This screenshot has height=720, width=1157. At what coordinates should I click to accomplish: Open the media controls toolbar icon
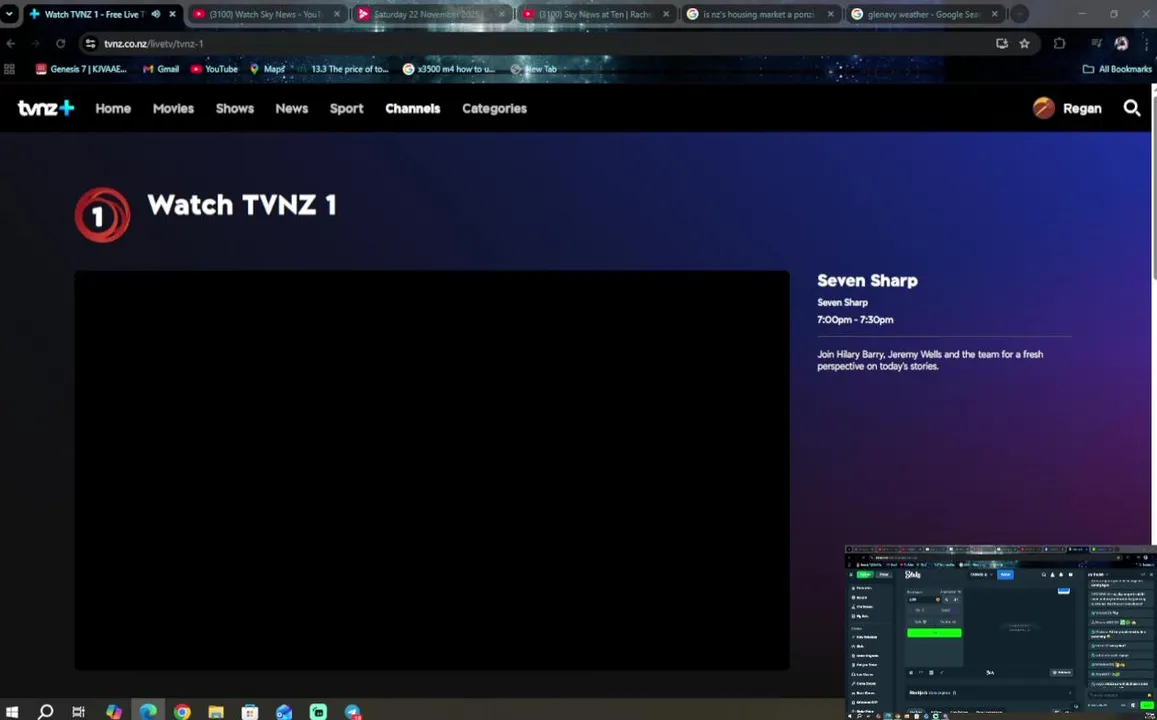coord(1096,44)
